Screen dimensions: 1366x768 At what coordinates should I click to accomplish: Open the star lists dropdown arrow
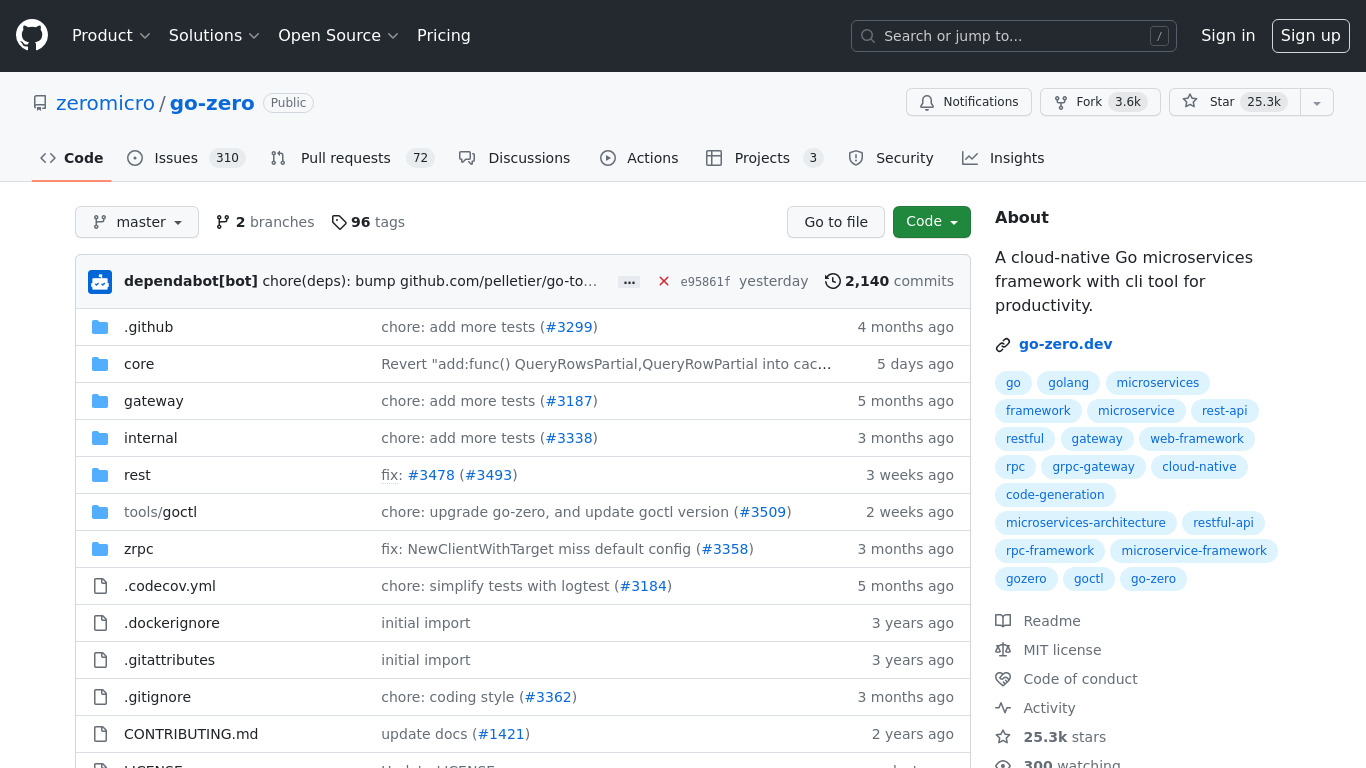pyautogui.click(x=1317, y=102)
